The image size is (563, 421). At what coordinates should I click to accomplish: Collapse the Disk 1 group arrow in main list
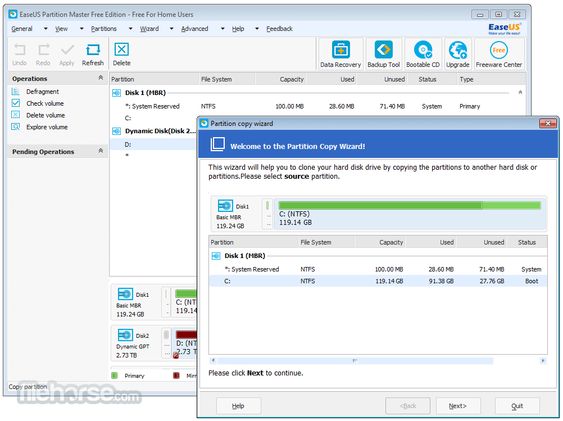coord(520,92)
